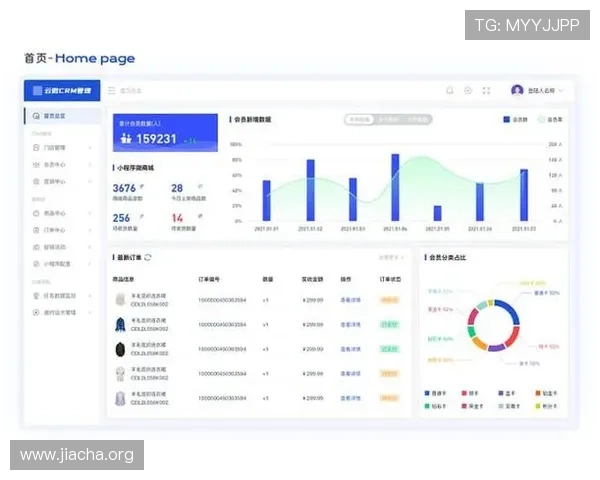Image resolution: width=600 pixels, height=480 pixels.
Task: Click the number 28 statistic
Action: point(177,188)
